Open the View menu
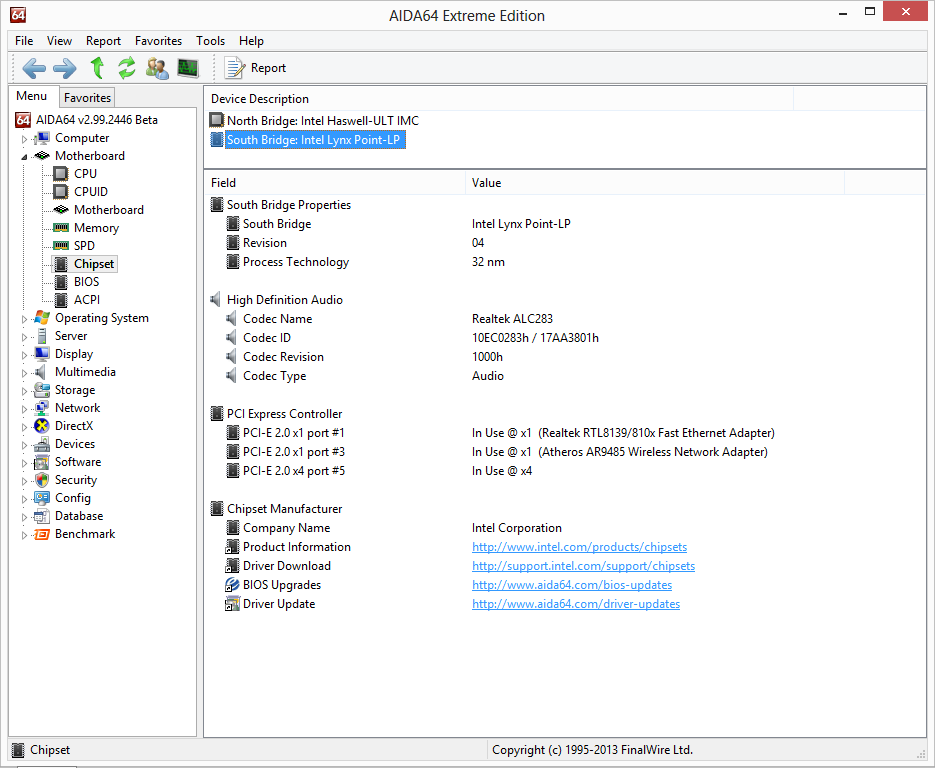Screen dimensions: 935x768 click(x=59, y=41)
